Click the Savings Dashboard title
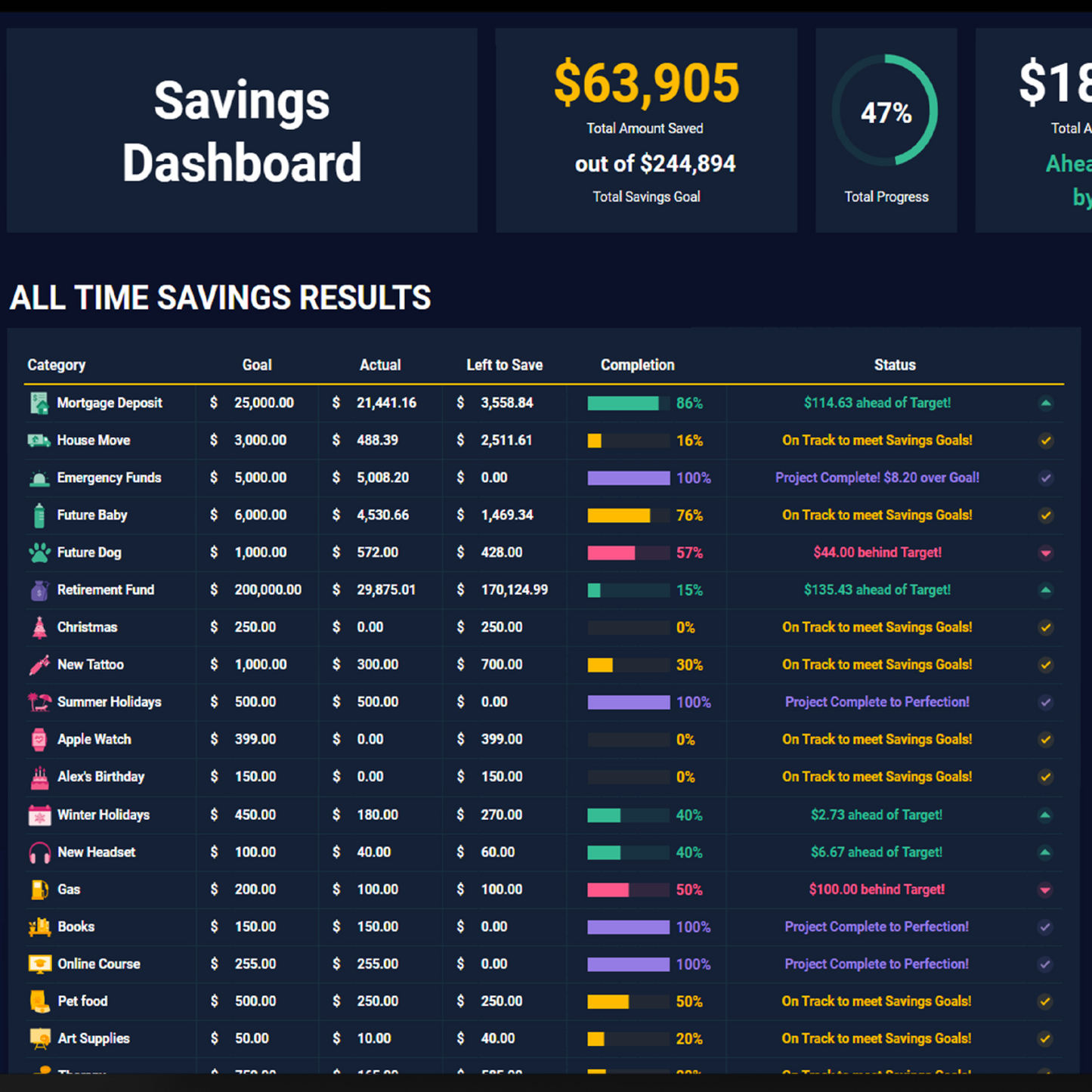 (243, 131)
